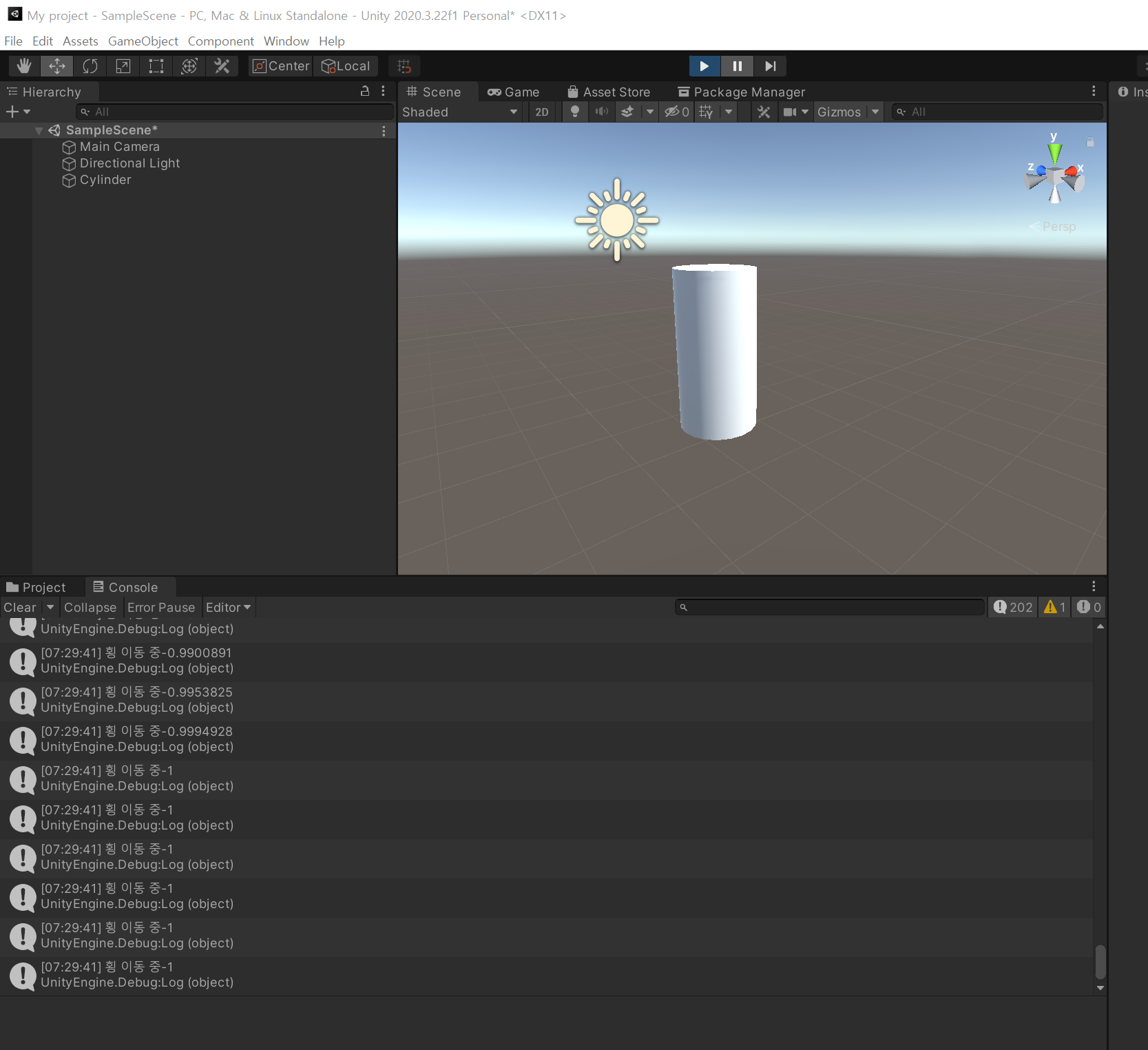Select log entry with value -0.9994928
The image size is (1148, 1050).
tap(546, 741)
